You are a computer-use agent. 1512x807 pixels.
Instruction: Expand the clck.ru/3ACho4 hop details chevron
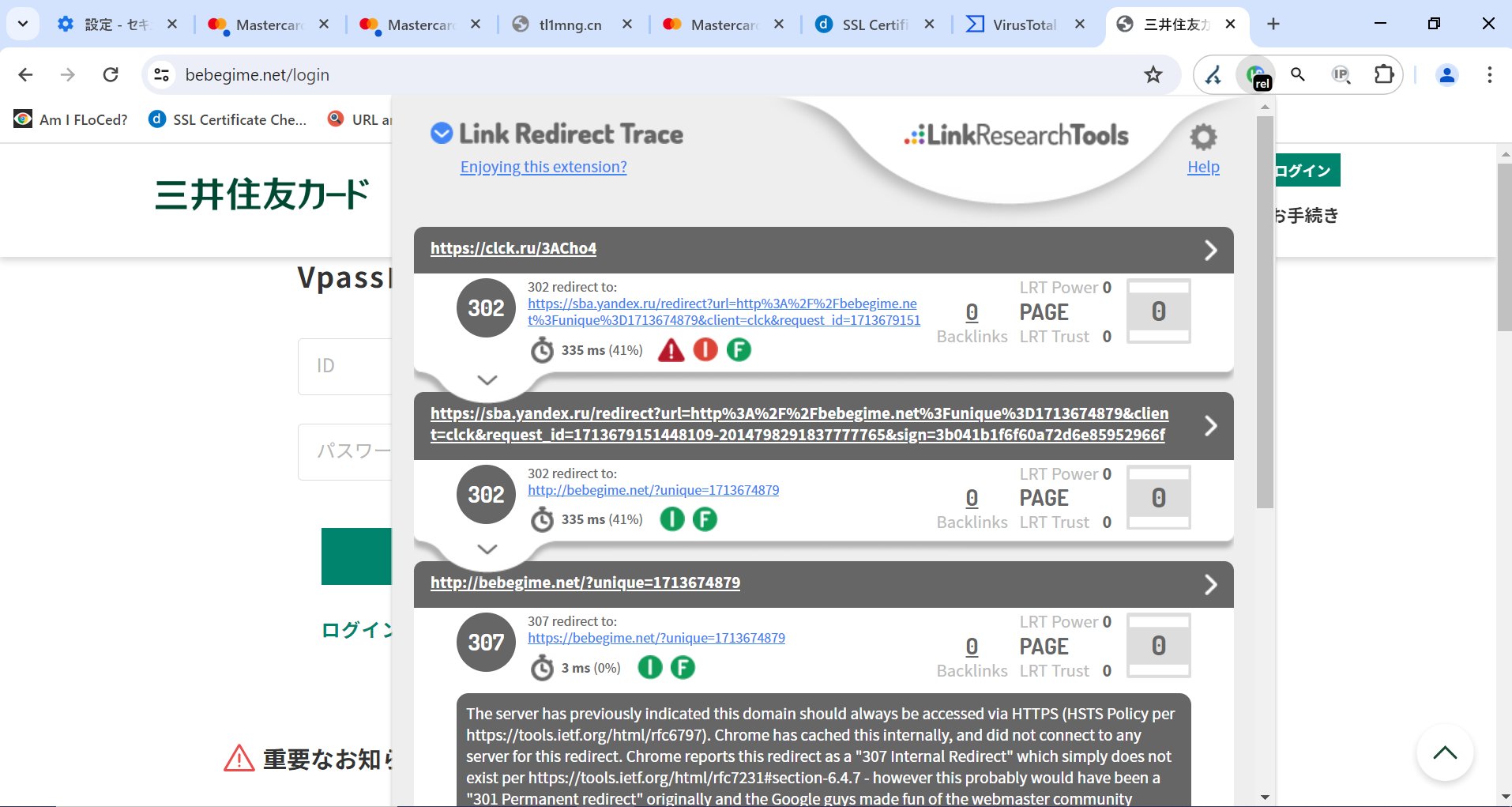pyautogui.click(x=1210, y=251)
